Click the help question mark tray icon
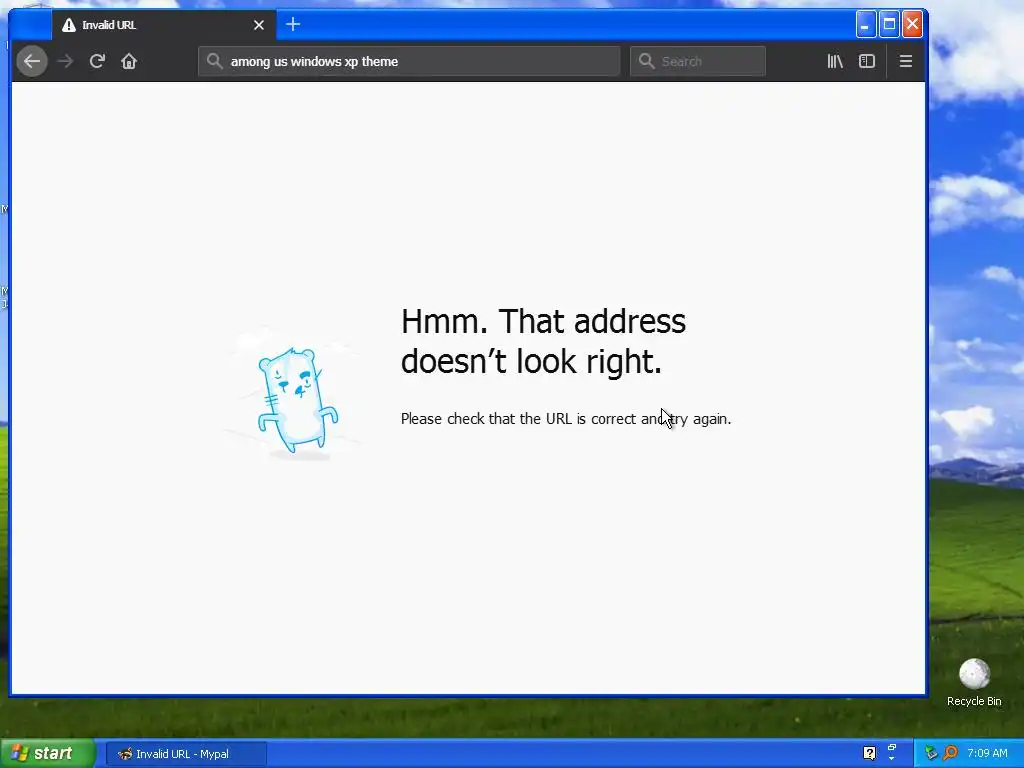1024x768 pixels. tap(869, 753)
